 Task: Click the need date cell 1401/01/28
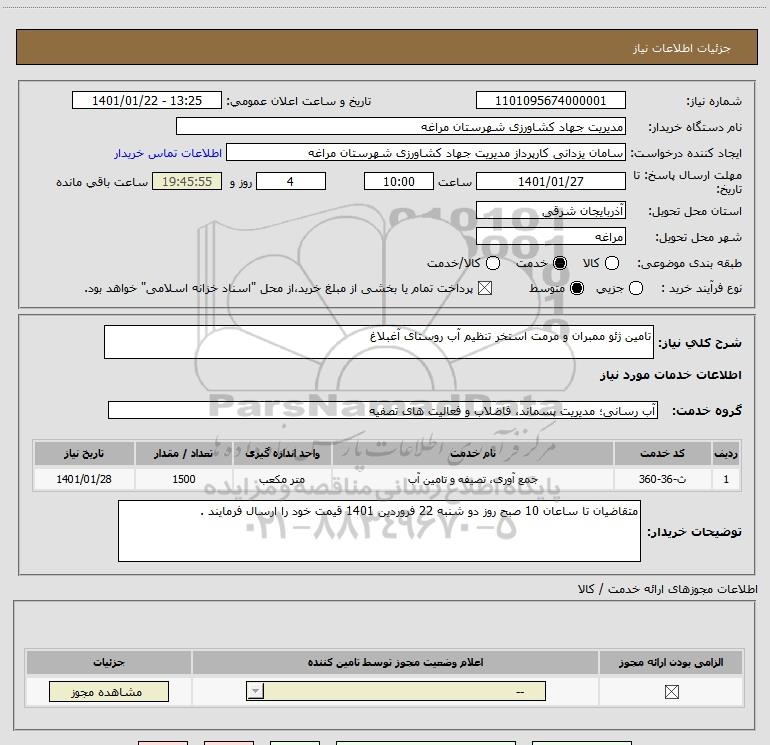pyautogui.click(x=84, y=479)
